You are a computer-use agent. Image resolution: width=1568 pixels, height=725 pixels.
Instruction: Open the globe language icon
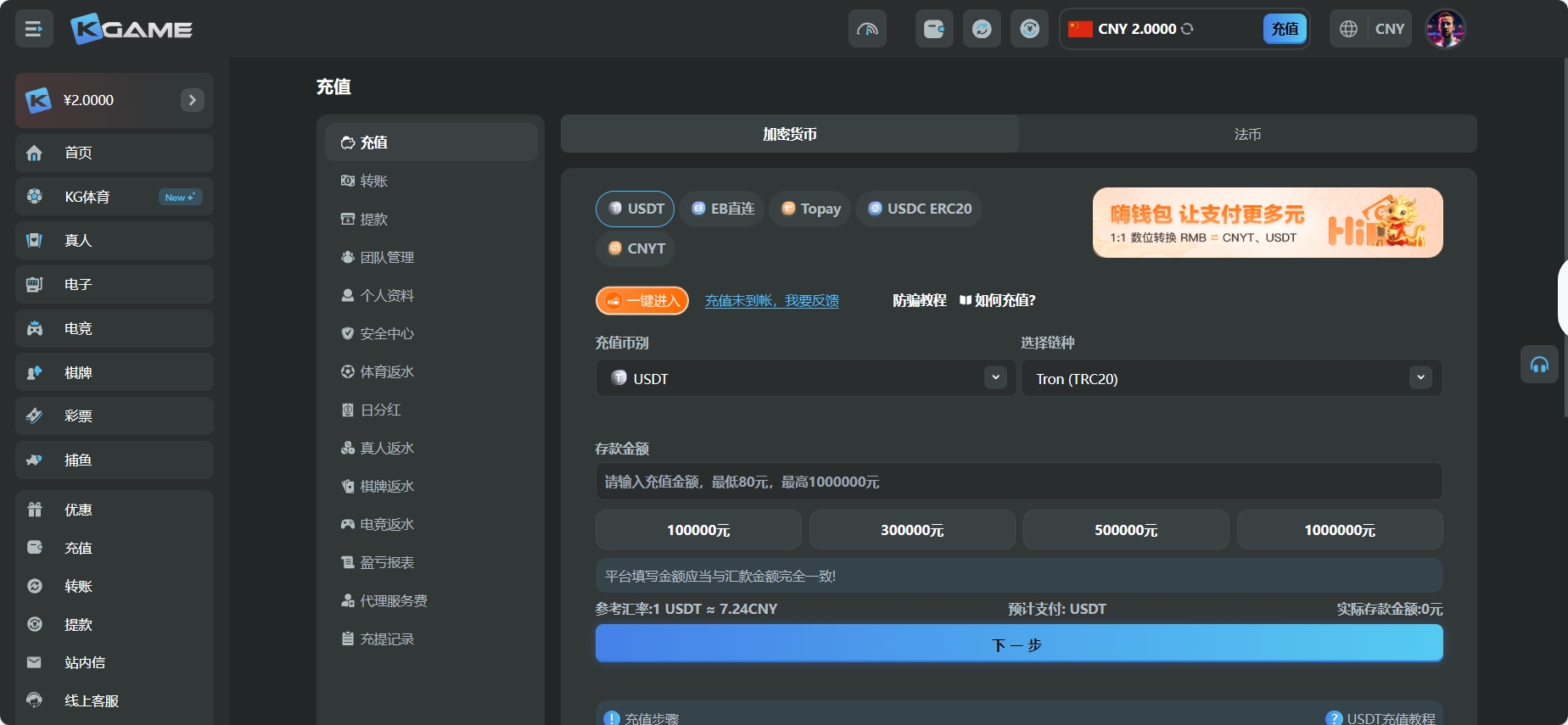[1348, 29]
